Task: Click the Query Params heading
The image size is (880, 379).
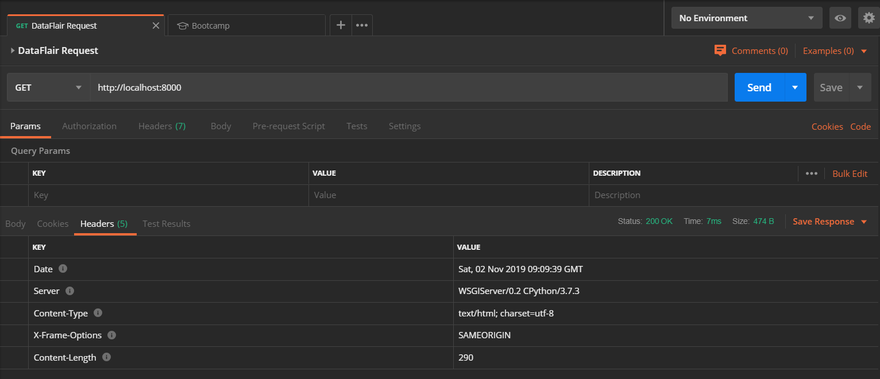Action: (40, 151)
